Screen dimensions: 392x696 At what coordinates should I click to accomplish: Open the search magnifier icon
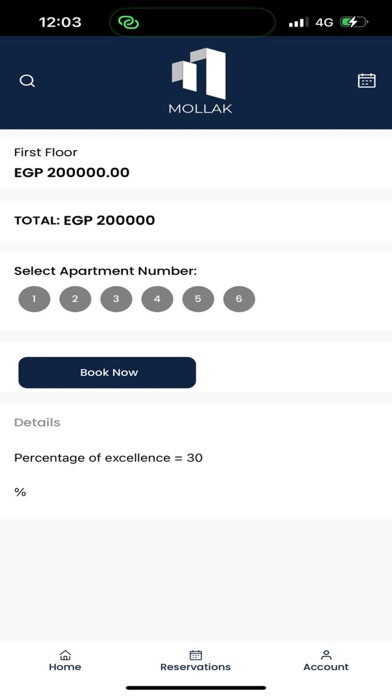[x=27, y=81]
